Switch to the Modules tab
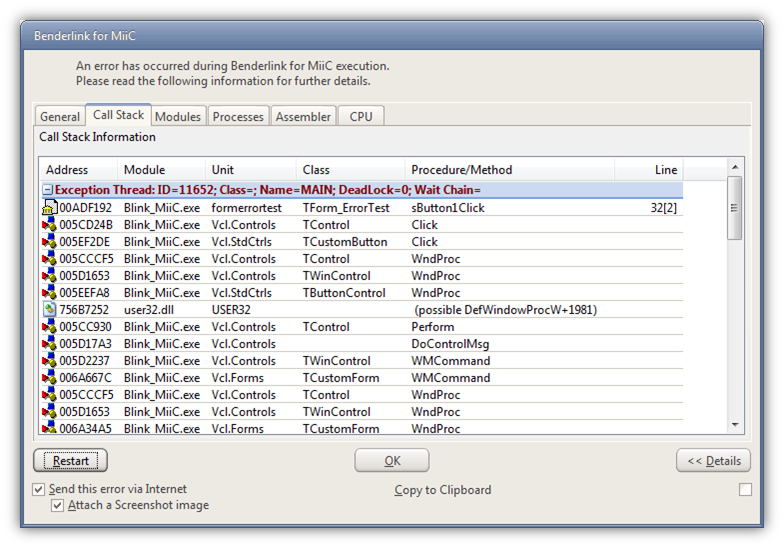Image resolution: width=784 pixels, height=548 pixels. tap(178, 117)
